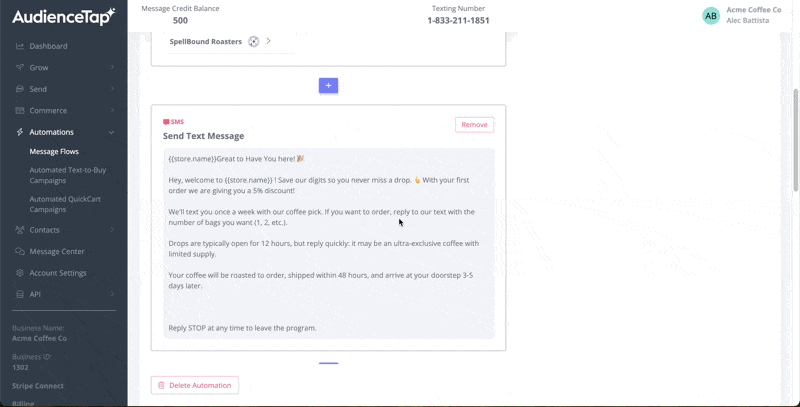Click the page vertical scrollbar thumb
The image size is (800, 407).
click(796, 140)
